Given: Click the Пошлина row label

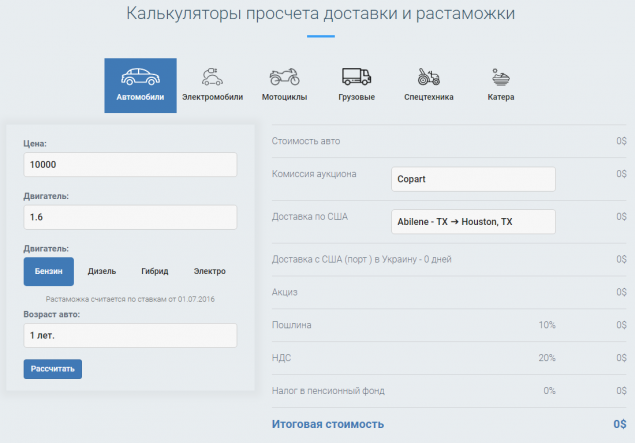Looking at the screenshot, I should click(291, 325).
